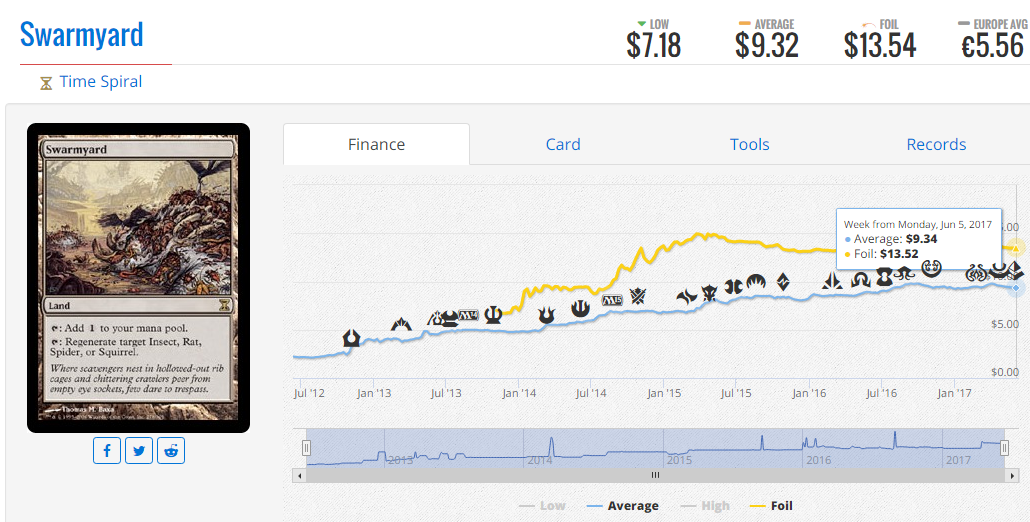The image size is (1030, 522).
Task: Click the navigator scrollbar thumb
Action: tap(655, 475)
